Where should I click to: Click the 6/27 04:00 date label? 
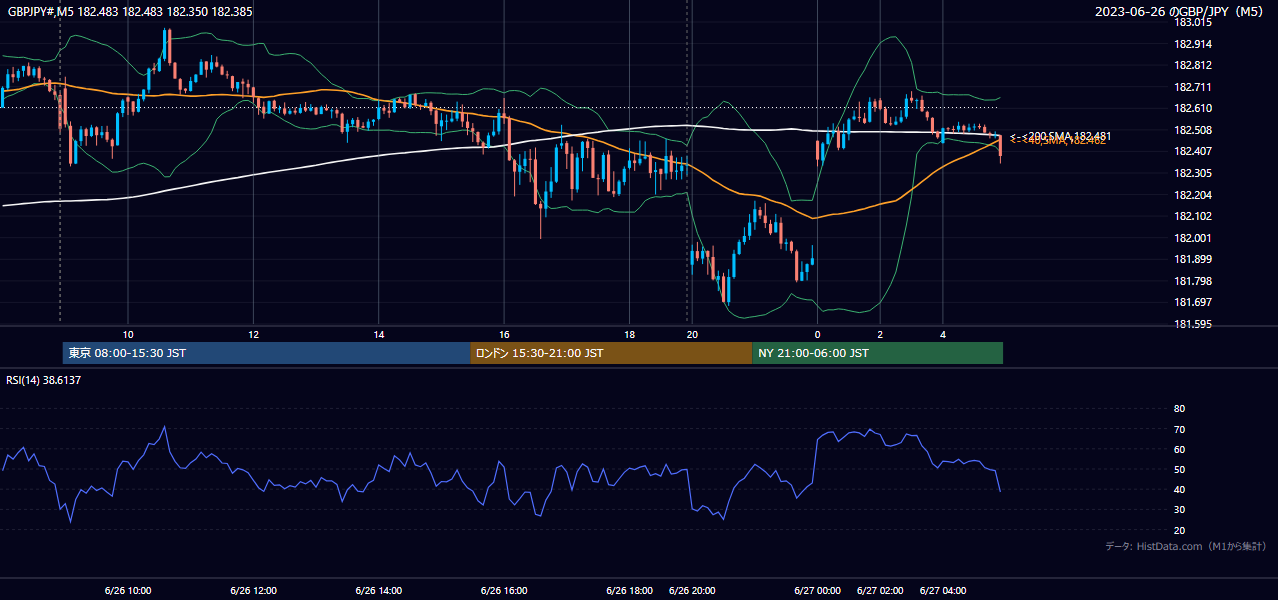(x=943, y=590)
